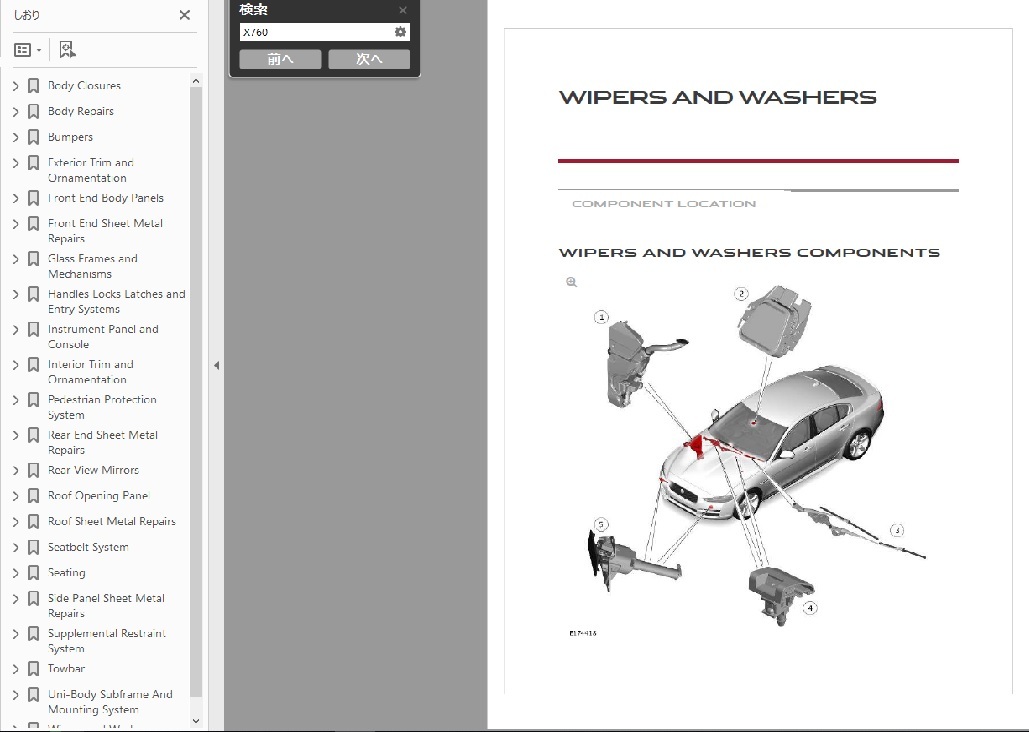The width and height of the screenshot is (1029, 732).
Task: Open Body Closures bookmark
Action: (x=85, y=85)
